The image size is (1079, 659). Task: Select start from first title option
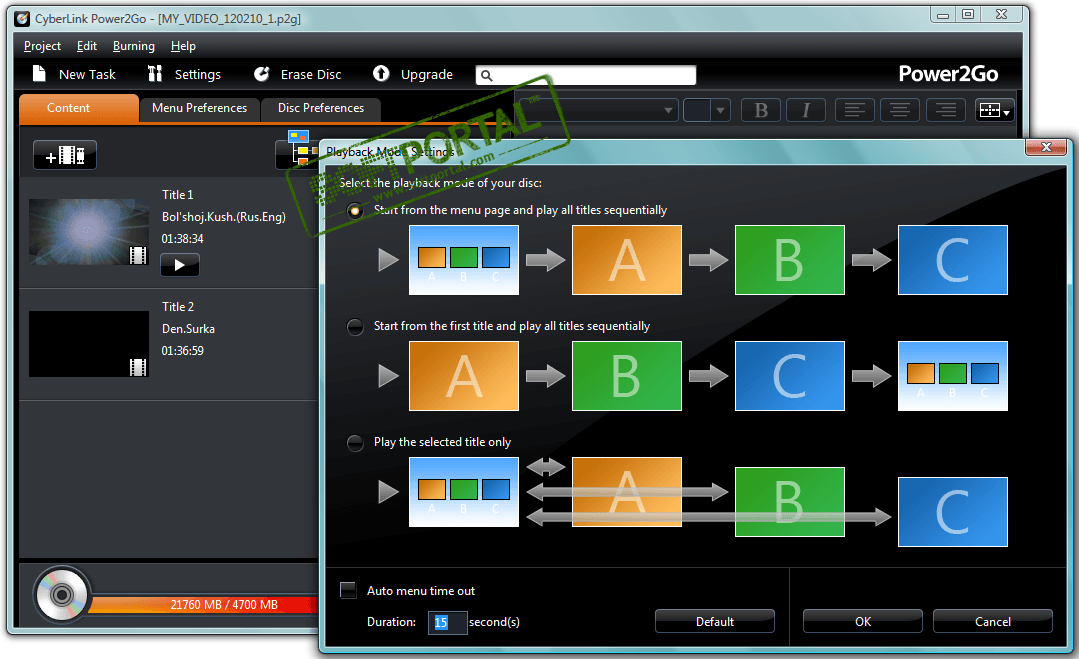point(355,327)
